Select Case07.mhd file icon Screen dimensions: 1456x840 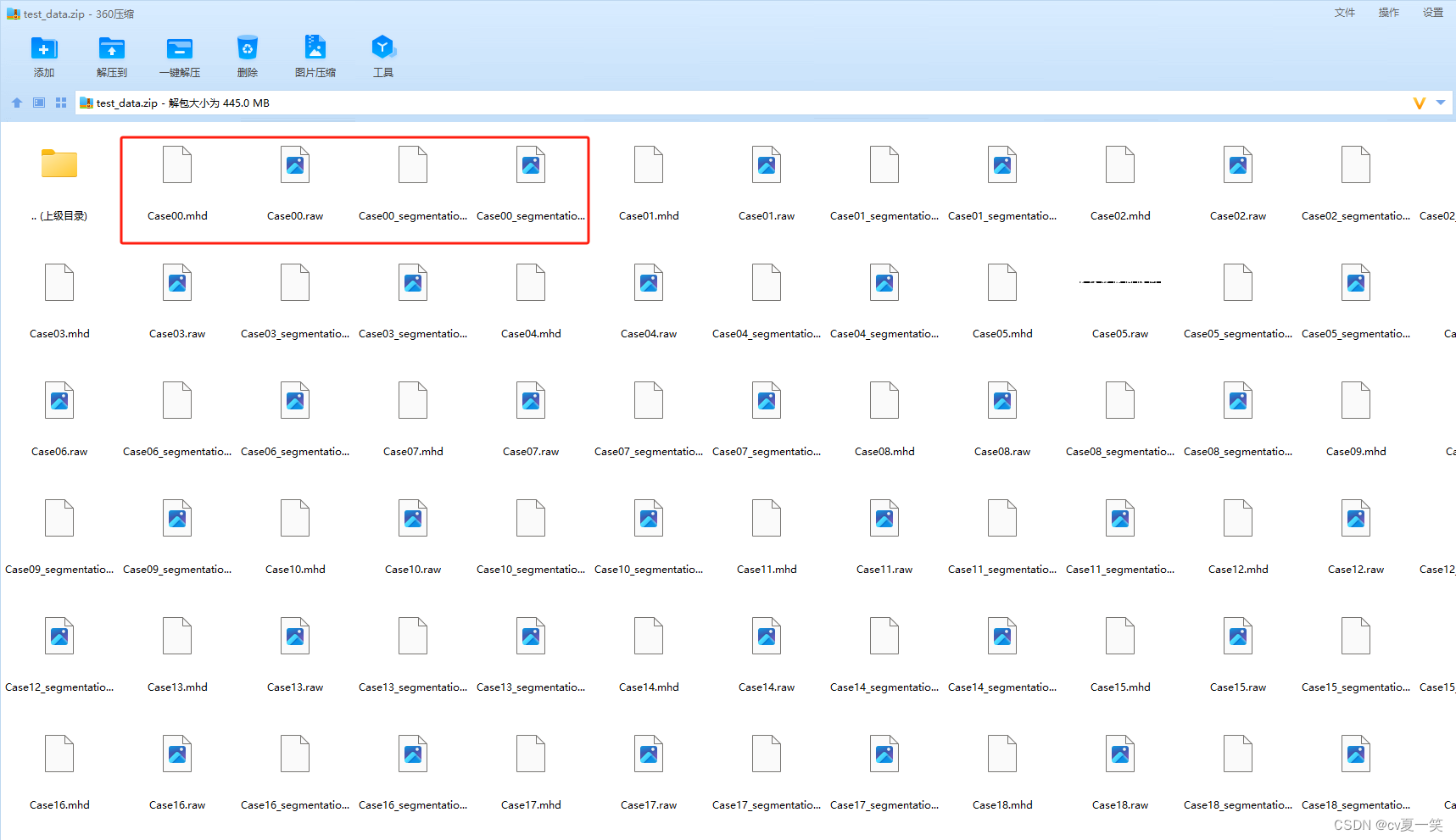tap(413, 400)
